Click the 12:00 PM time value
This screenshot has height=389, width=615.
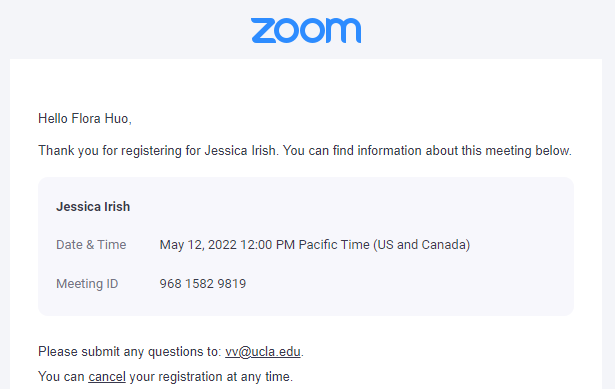(x=267, y=245)
